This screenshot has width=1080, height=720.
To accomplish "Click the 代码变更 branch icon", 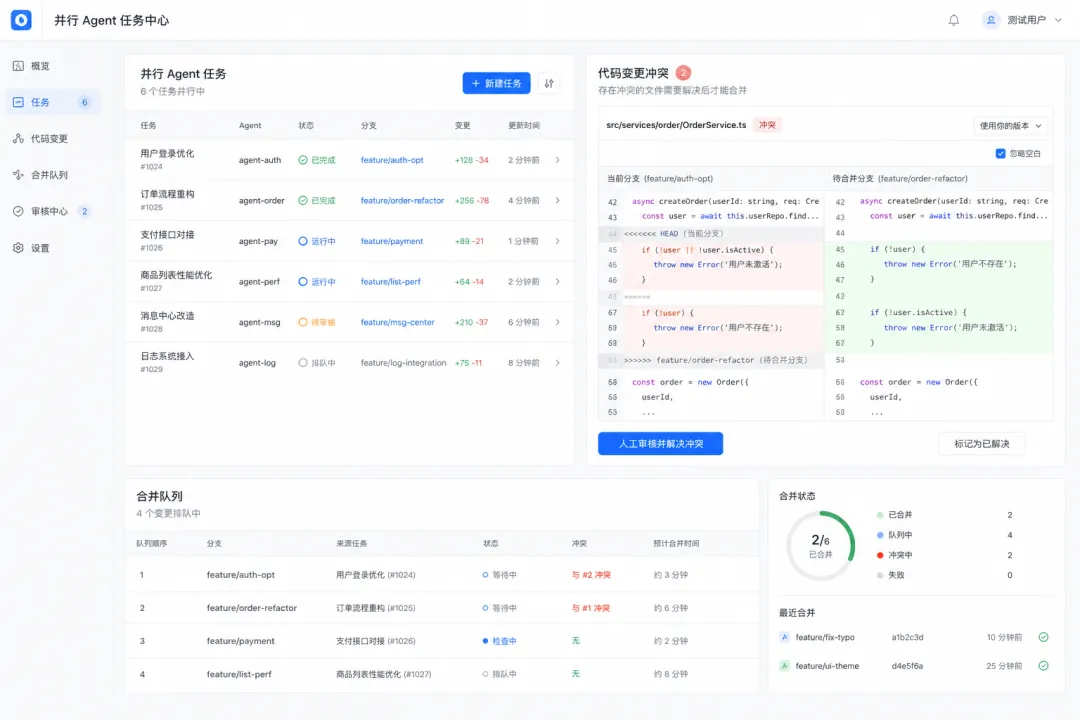I will pyautogui.click(x=19, y=138).
